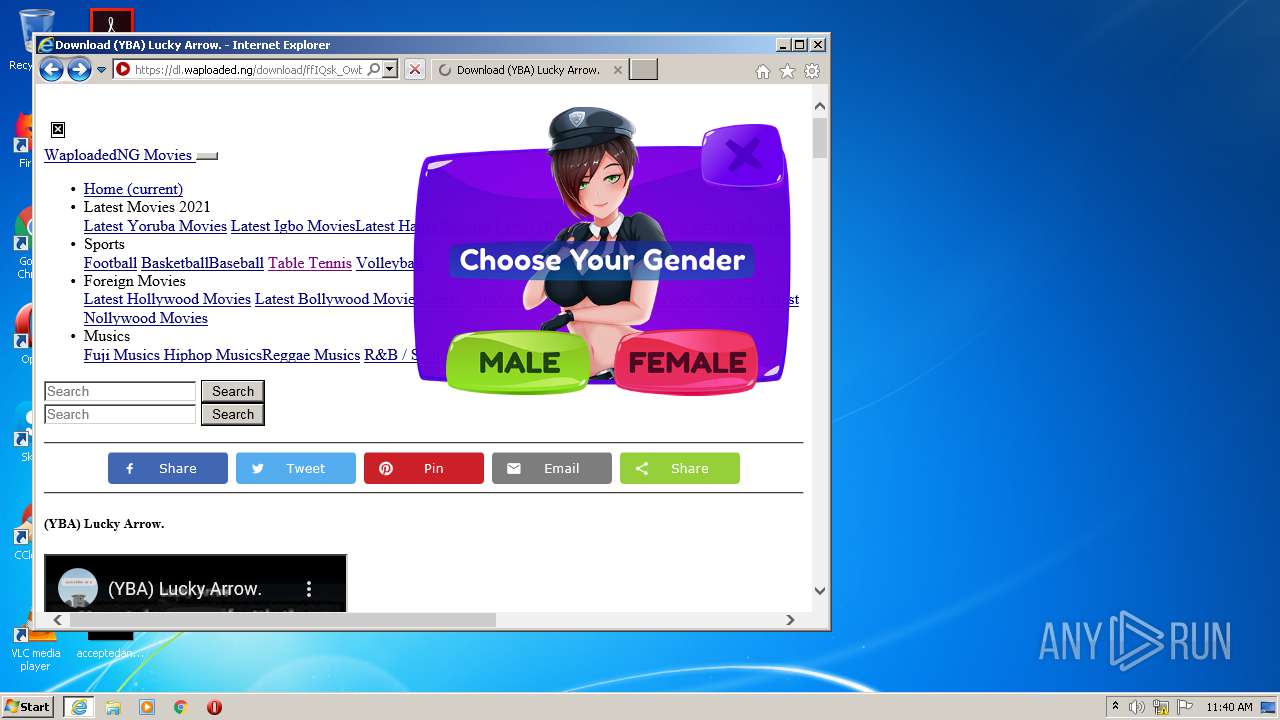Toggle the navbar collapse button beside WaploadedNG Movies
Viewport: 1280px width, 720px height.
coord(207,156)
